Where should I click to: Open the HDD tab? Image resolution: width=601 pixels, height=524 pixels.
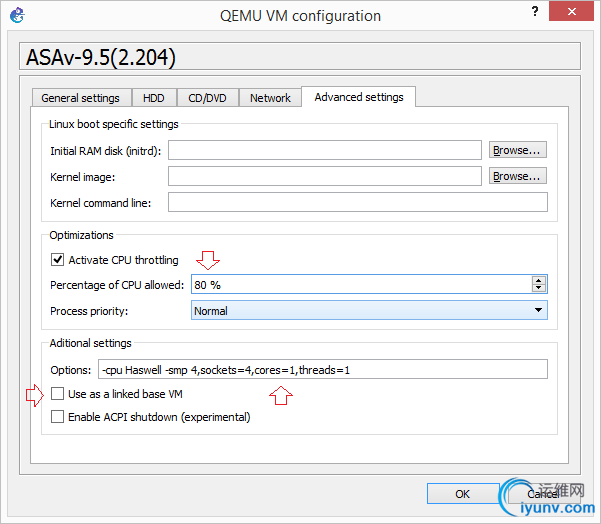154,98
